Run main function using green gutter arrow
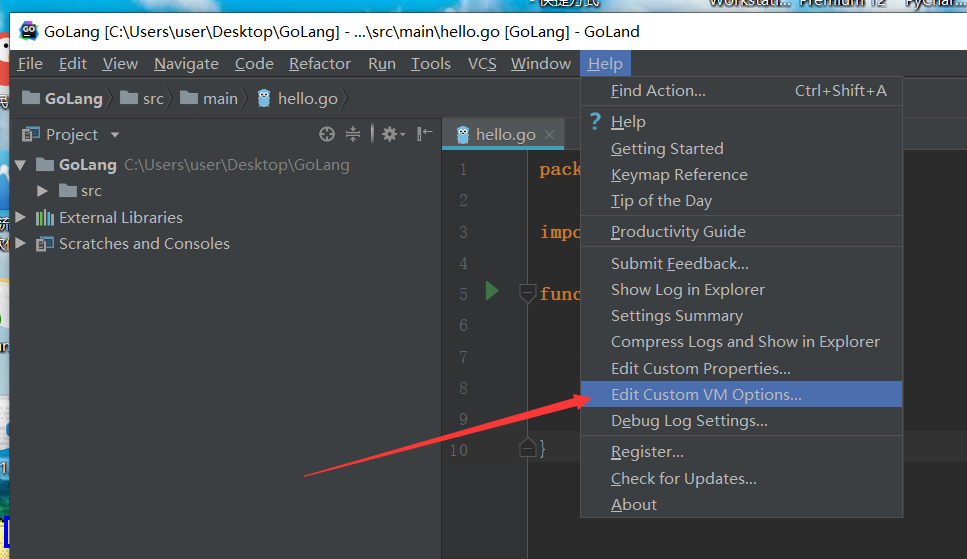 tap(492, 290)
